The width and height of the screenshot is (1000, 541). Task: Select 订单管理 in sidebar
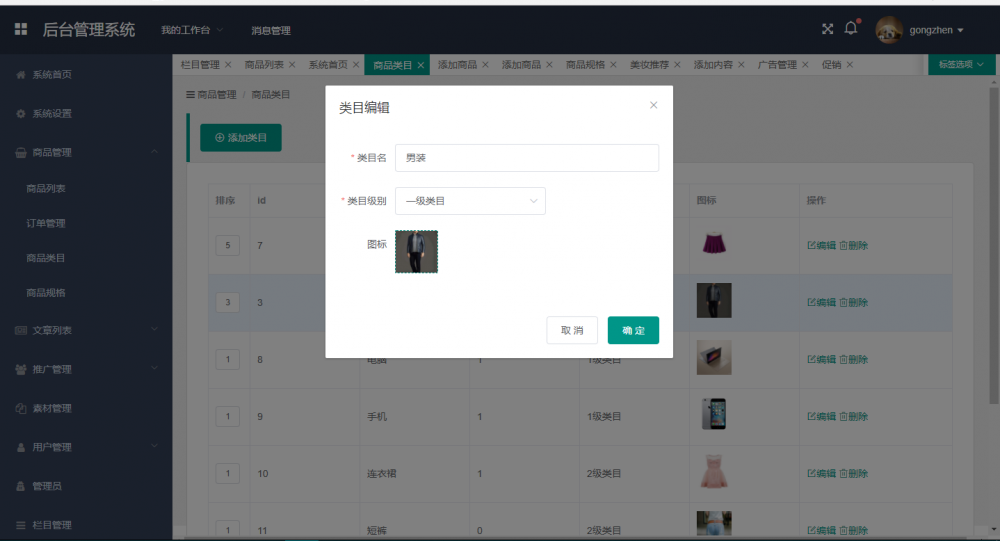point(46,223)
